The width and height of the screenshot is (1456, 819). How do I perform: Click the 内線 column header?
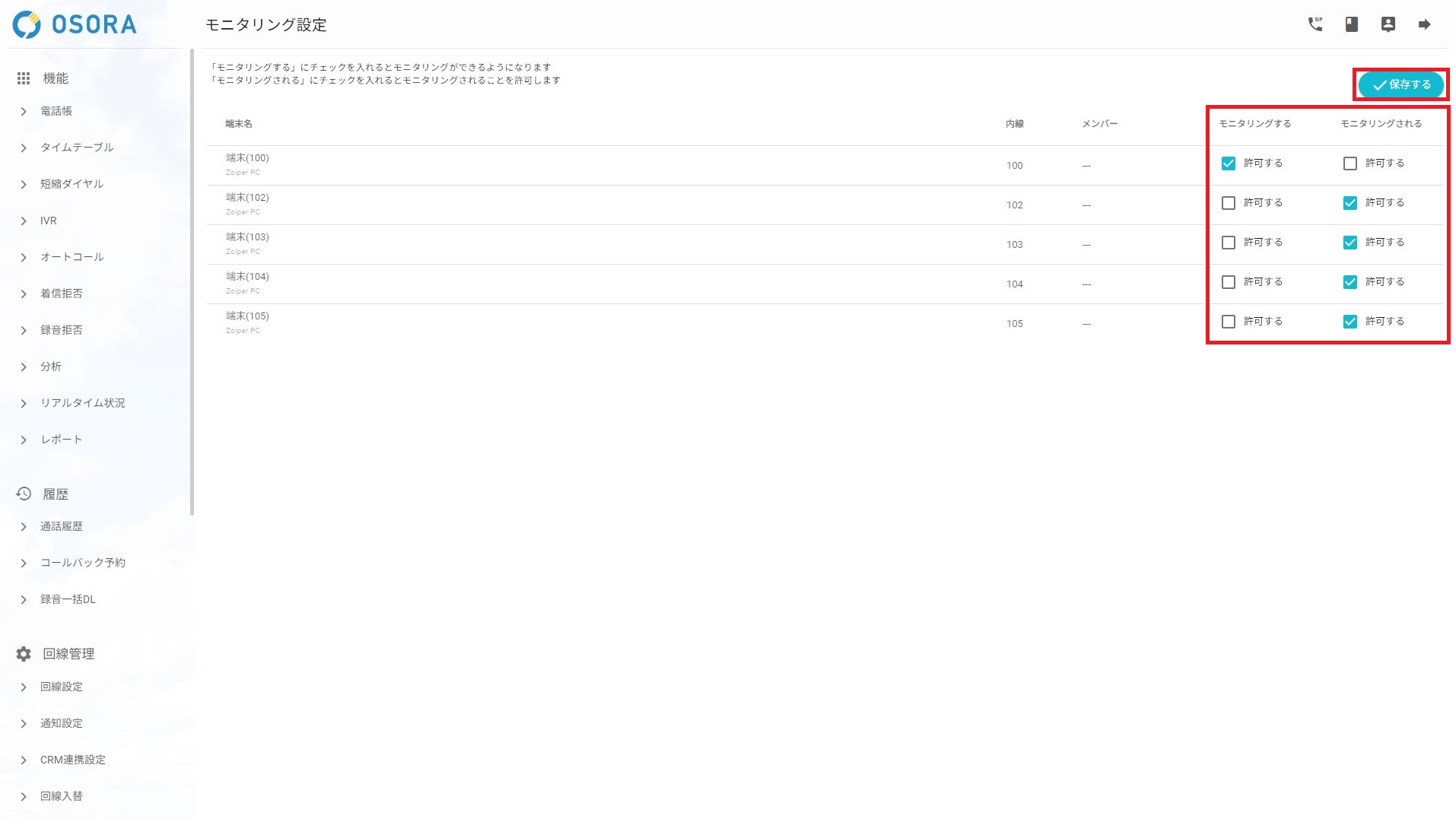coord(1014,124)
